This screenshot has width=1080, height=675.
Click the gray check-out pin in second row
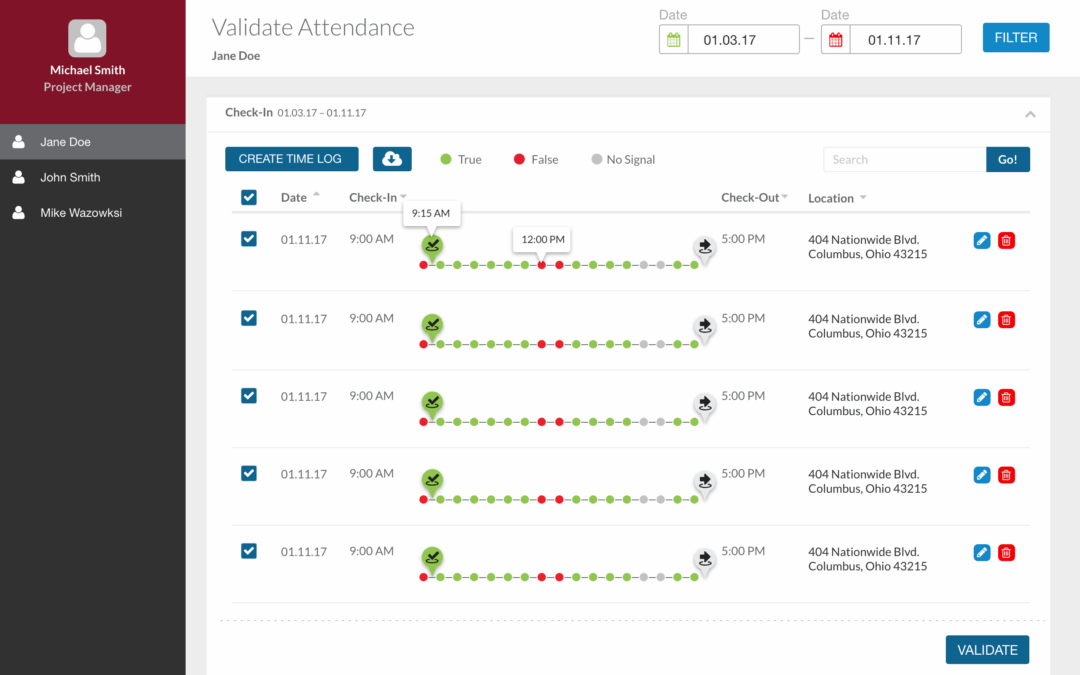pos(705,325)
